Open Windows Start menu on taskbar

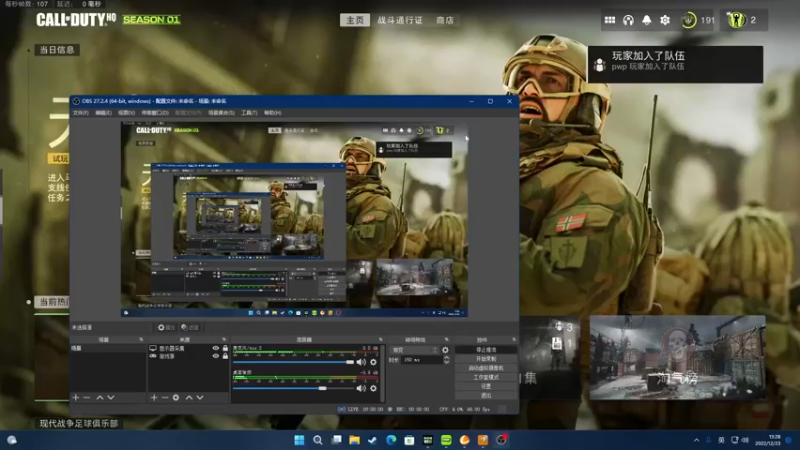point(299,440)
